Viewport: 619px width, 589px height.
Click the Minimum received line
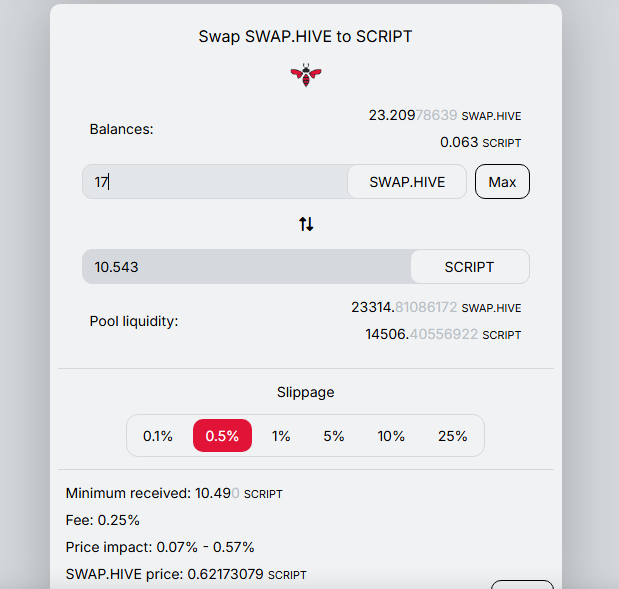[174, 493]
